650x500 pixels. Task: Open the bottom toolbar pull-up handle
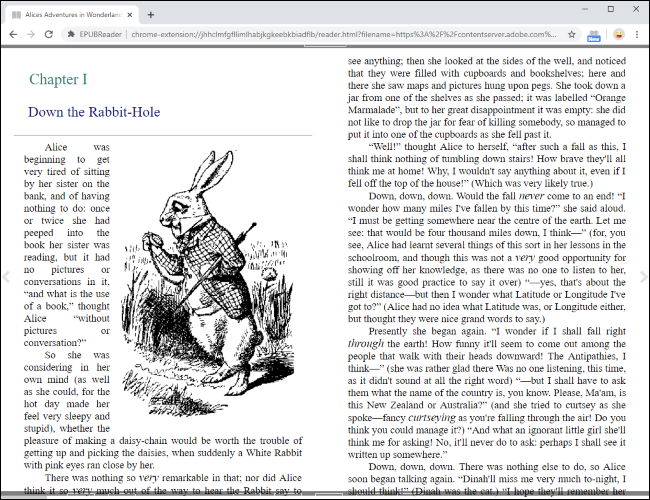point(329,494)
